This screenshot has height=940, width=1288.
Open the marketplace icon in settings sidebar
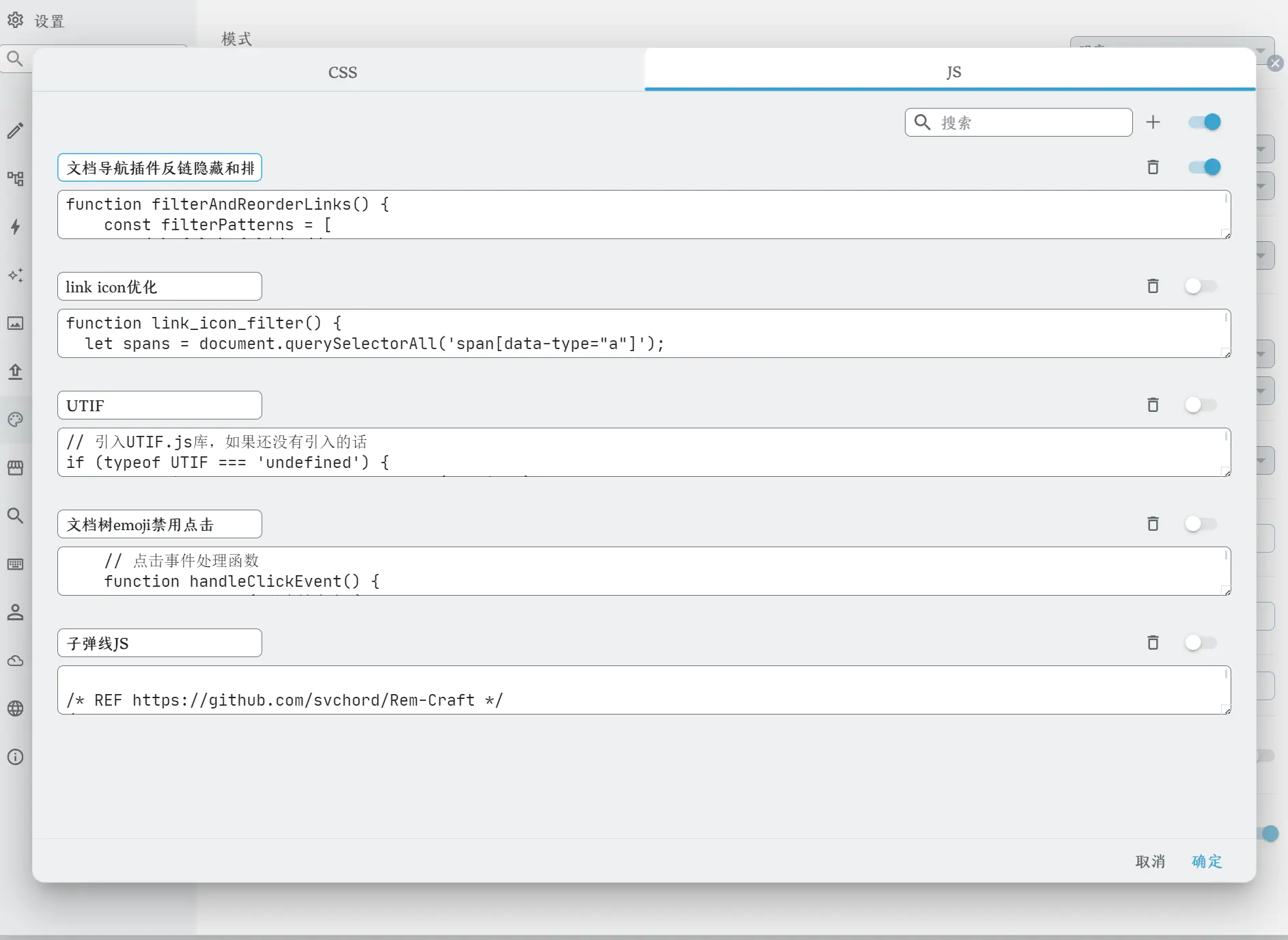point(16,468)
